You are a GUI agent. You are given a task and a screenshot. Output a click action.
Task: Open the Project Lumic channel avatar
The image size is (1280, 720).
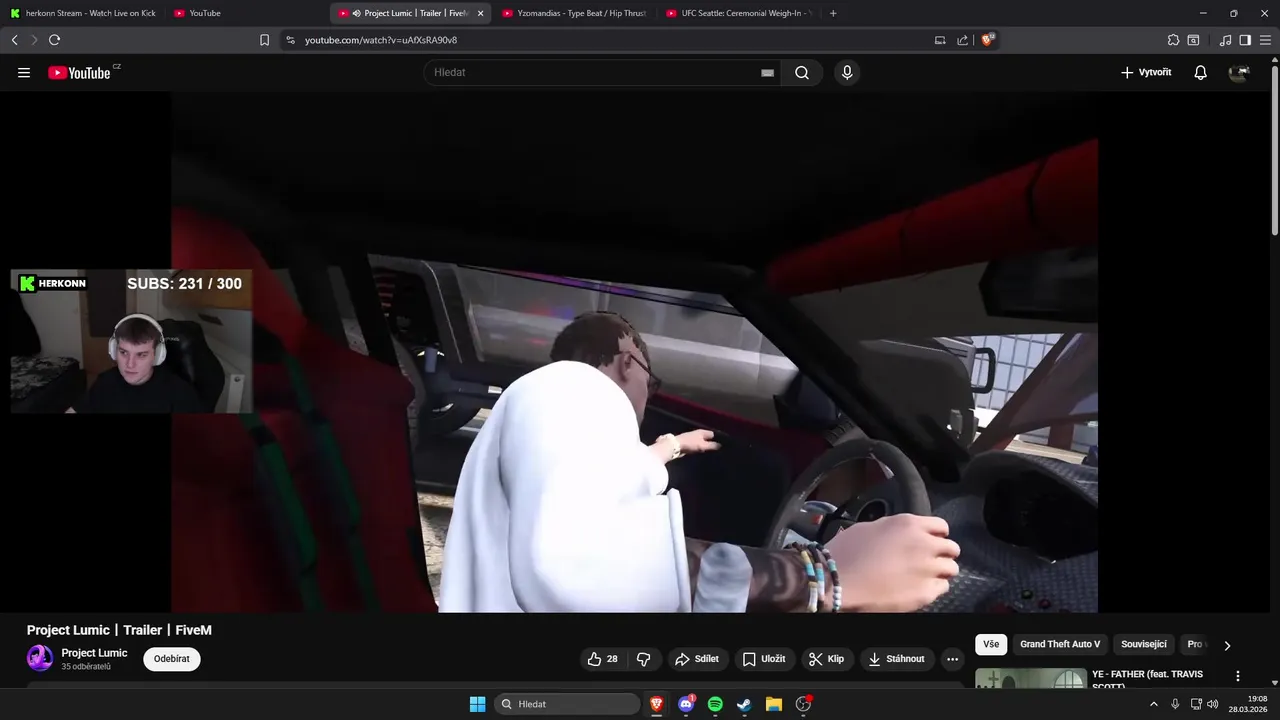[40, 658]
